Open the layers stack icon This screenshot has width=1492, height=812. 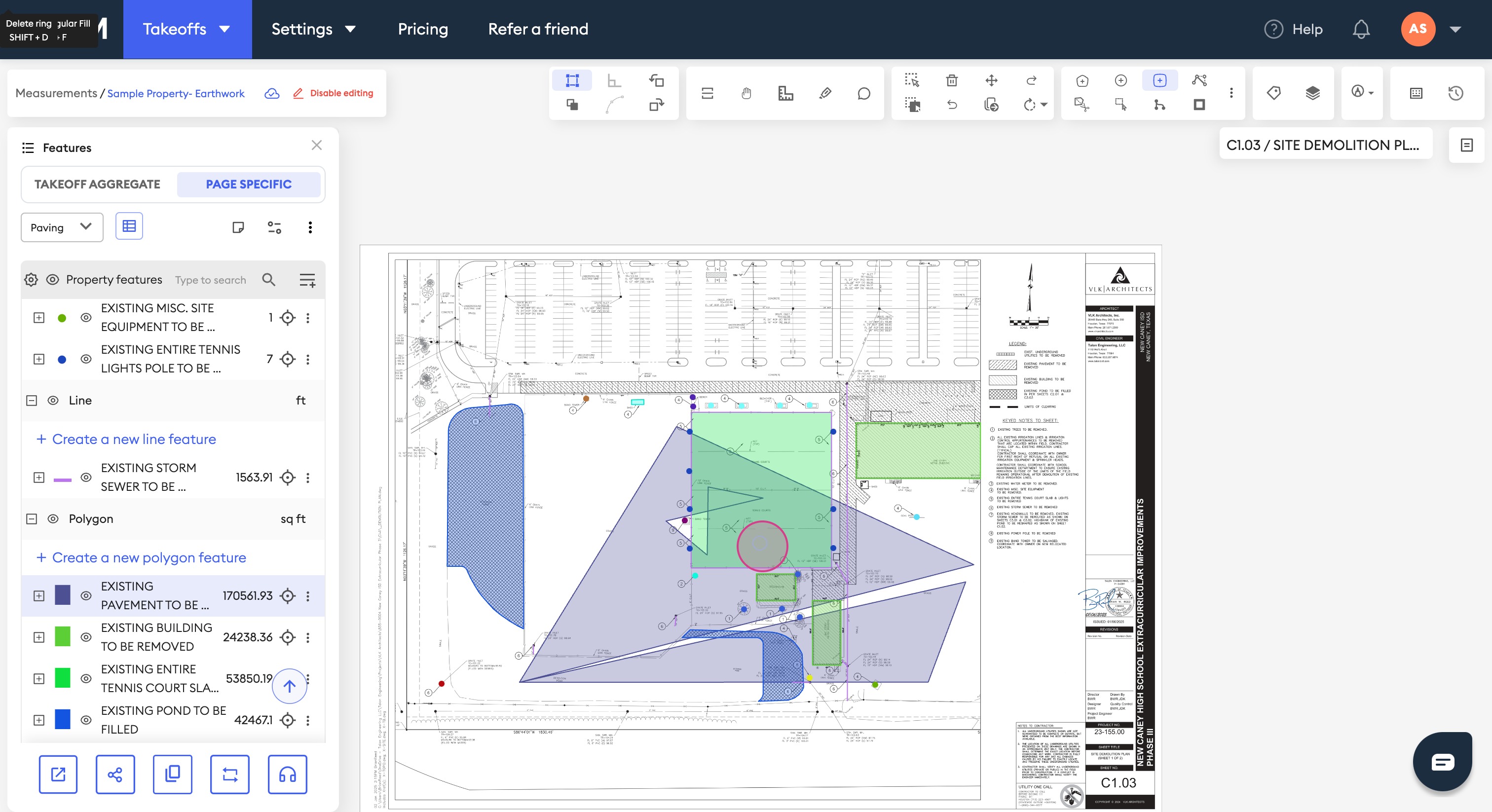1312,93
